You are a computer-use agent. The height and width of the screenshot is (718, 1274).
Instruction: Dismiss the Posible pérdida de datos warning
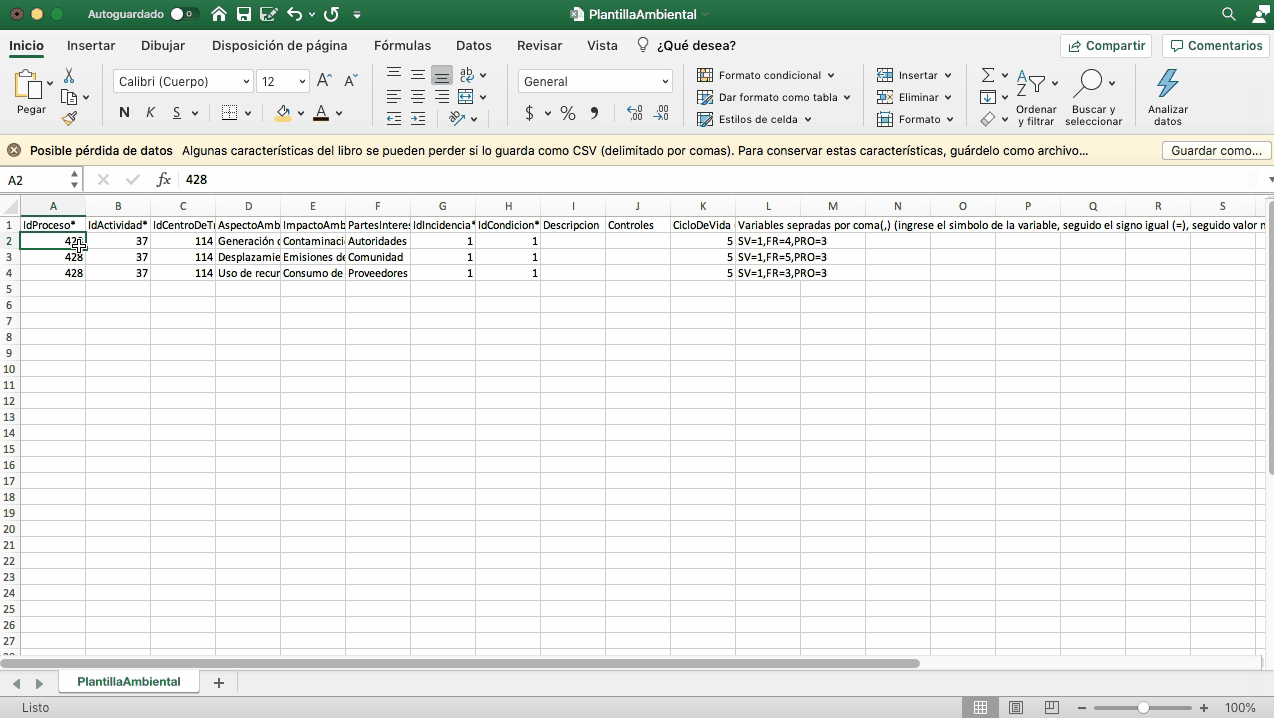tap(14, 150)
